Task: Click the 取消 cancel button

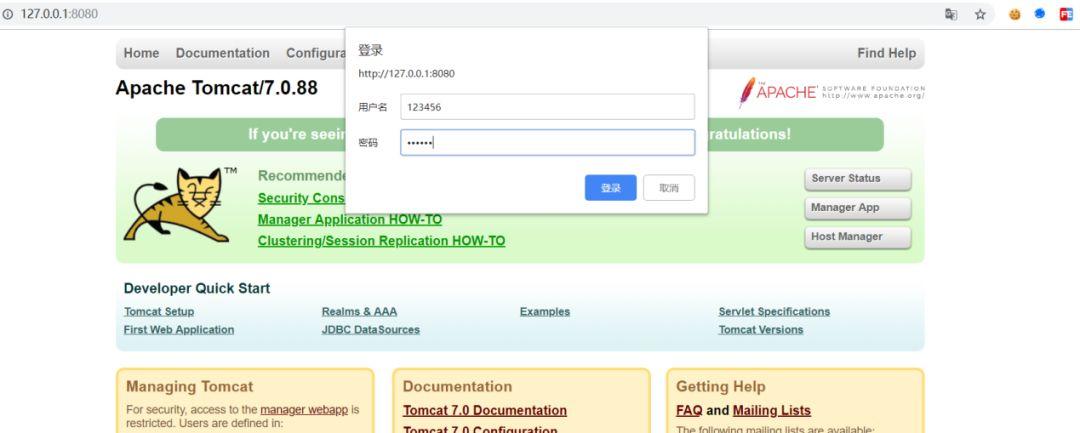Action: (x=669, y=188)
